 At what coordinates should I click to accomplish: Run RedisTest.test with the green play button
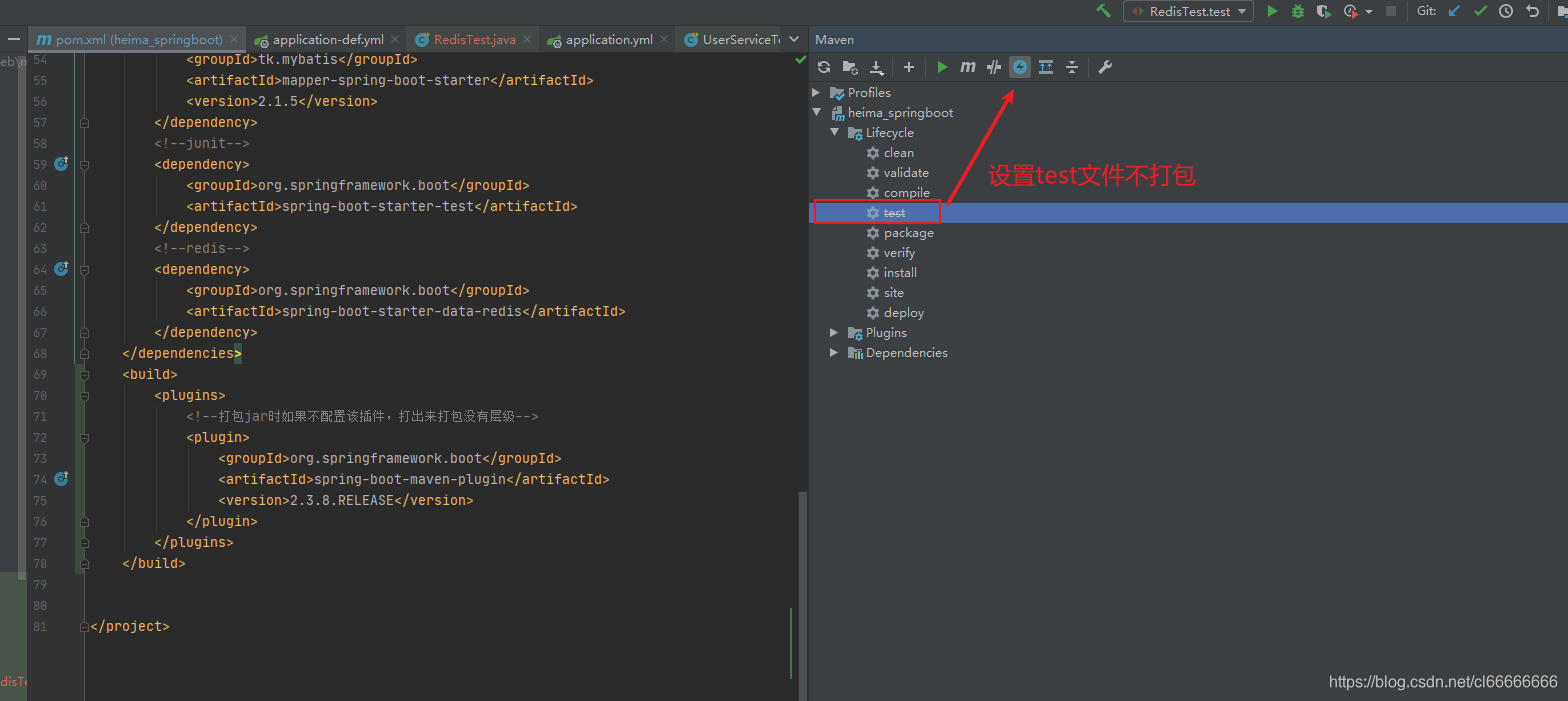click(1272, 11)
